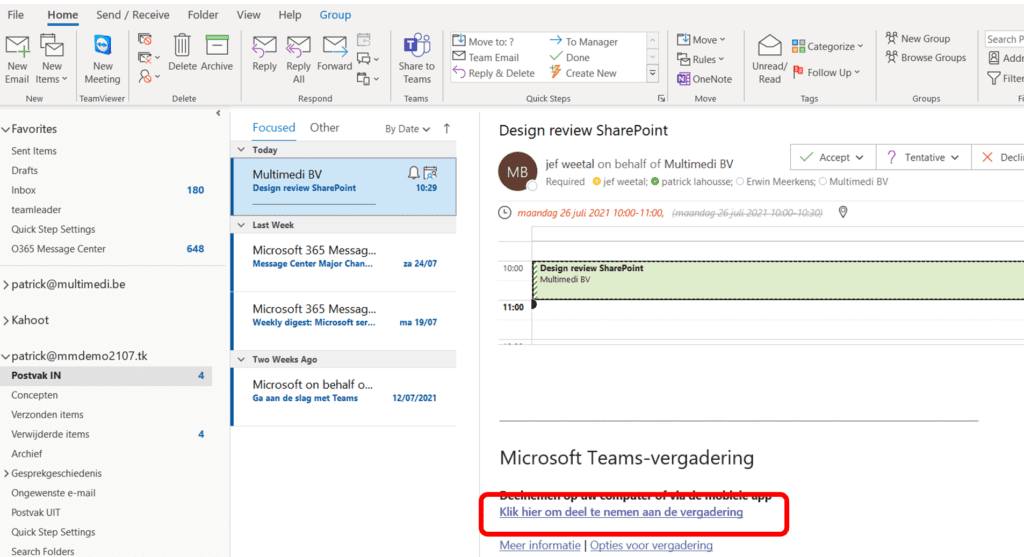
Task: Expand the Gesprekgeschiedenis folder
Action: point(6,473)
